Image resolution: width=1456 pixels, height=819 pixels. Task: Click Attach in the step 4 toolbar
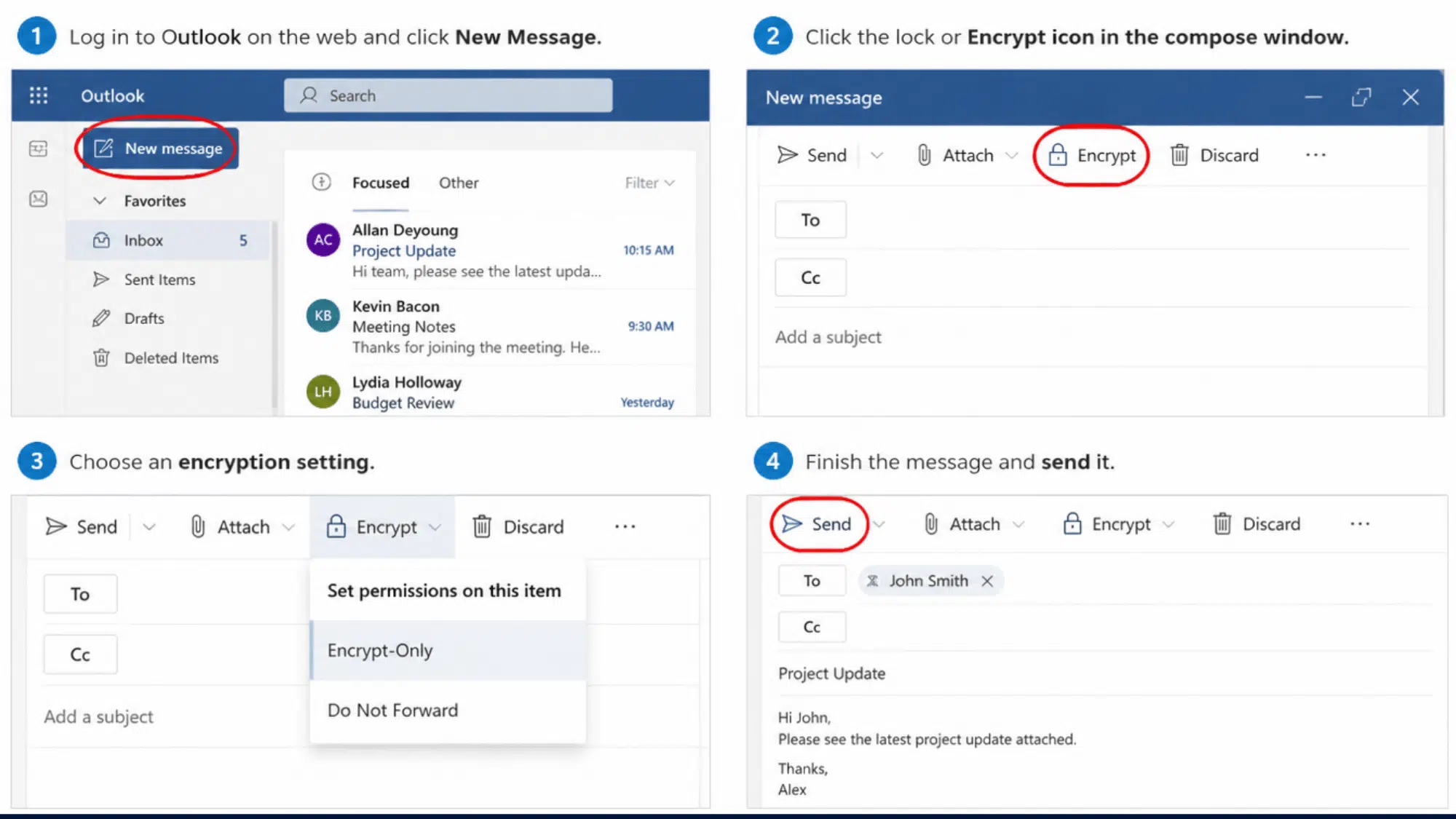962,524
